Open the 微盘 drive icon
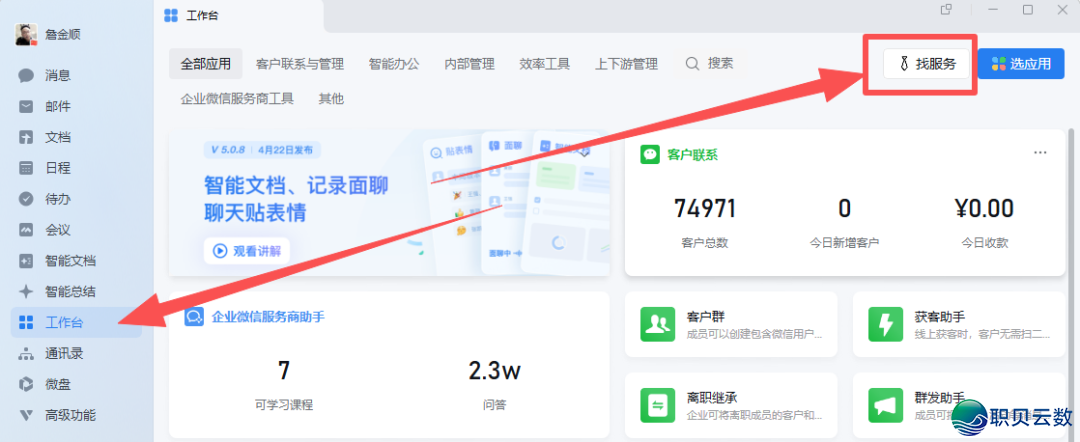This screenshot has width=1080, height=442. 26,384
